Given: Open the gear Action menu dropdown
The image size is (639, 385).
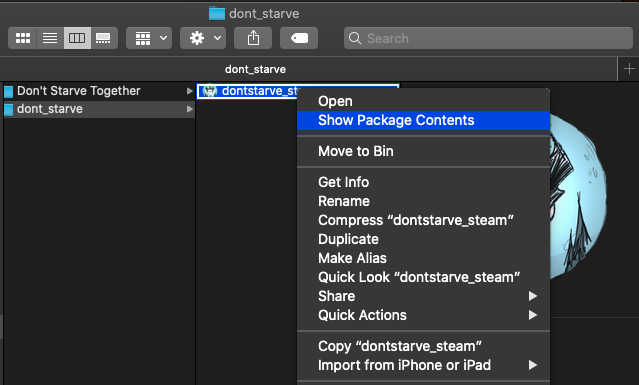Looking at the screenshot, I should pos(203,38).
